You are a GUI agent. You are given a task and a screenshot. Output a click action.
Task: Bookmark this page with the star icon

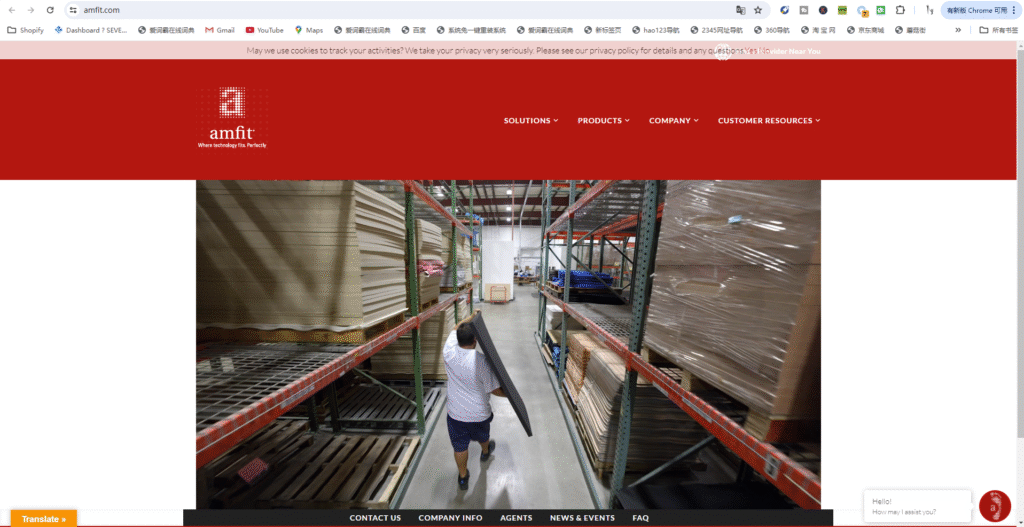(758, 10)
